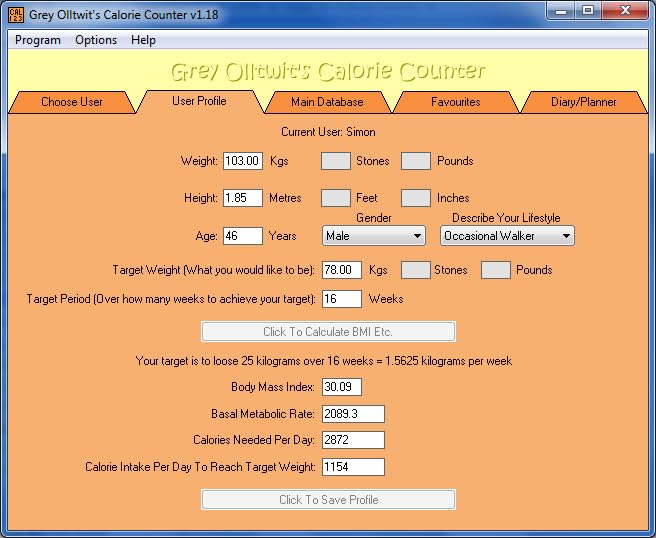Switch to the Choose User tab
This screenshot has width=656, height=538.
pyautogui.click(x=72, y=102)
